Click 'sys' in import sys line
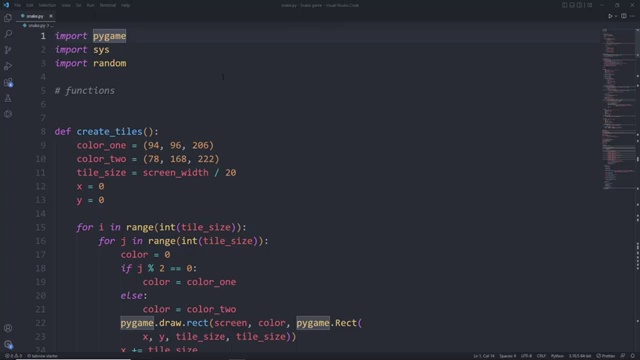The width and height of the screenshot is (640, 360). click(101, 50)
